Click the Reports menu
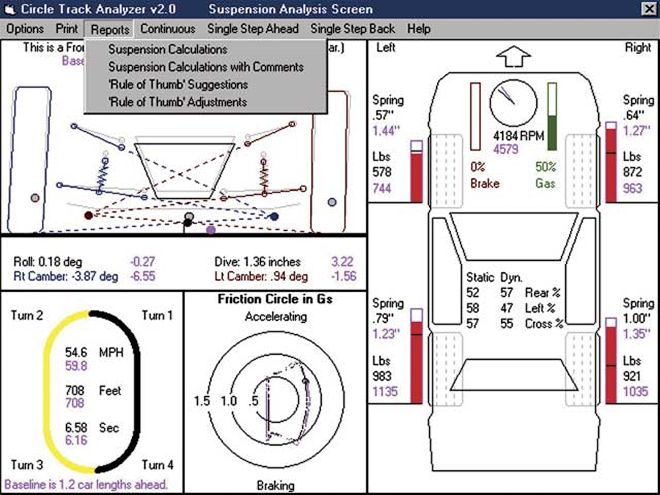 click(x=110, y=29)
